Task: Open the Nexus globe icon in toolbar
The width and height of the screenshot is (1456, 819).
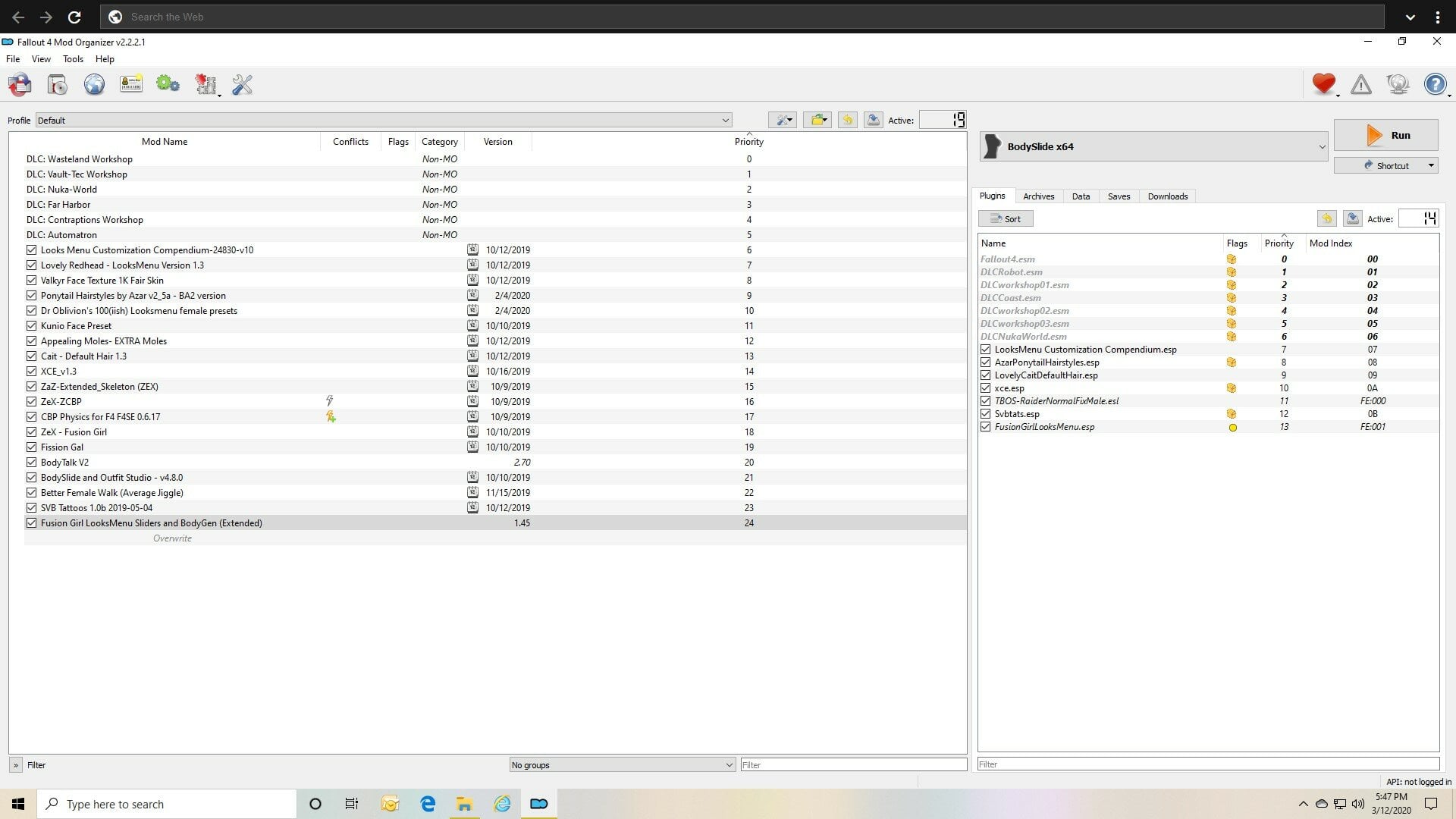Action: click(x=94, y=84)
